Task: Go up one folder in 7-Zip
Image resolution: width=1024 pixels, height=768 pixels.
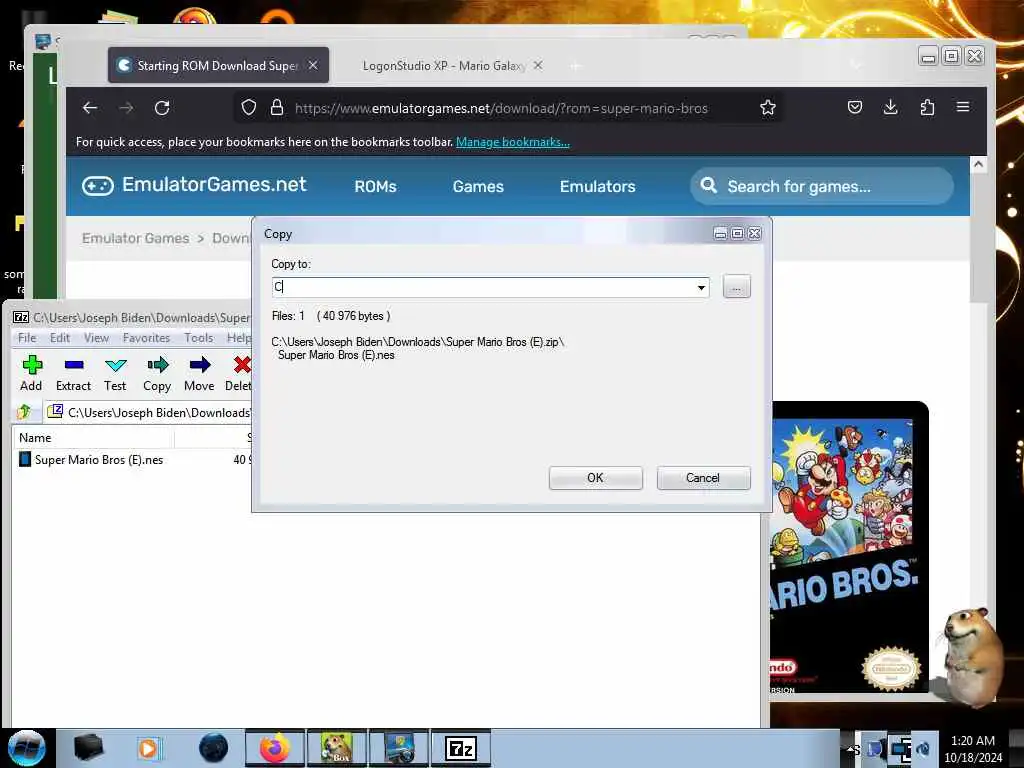Action: click(x=25, y=411)
